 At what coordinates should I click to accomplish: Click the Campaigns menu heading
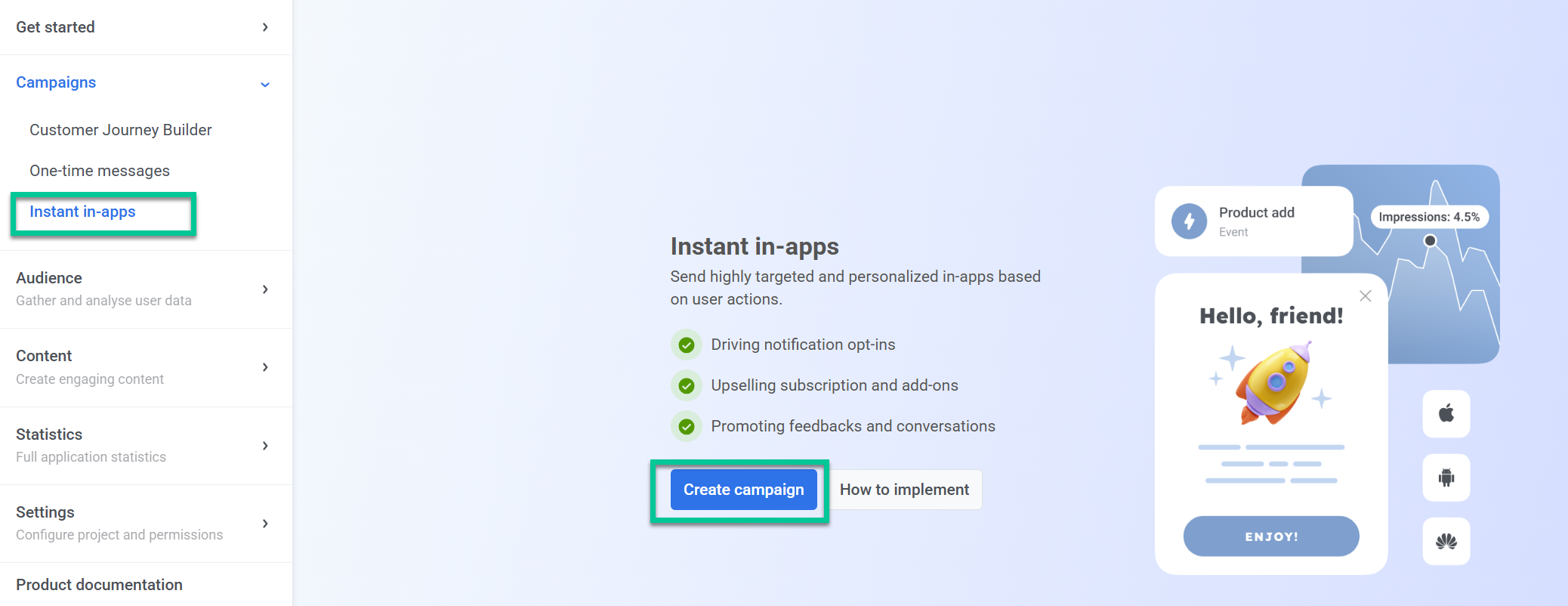56,82
